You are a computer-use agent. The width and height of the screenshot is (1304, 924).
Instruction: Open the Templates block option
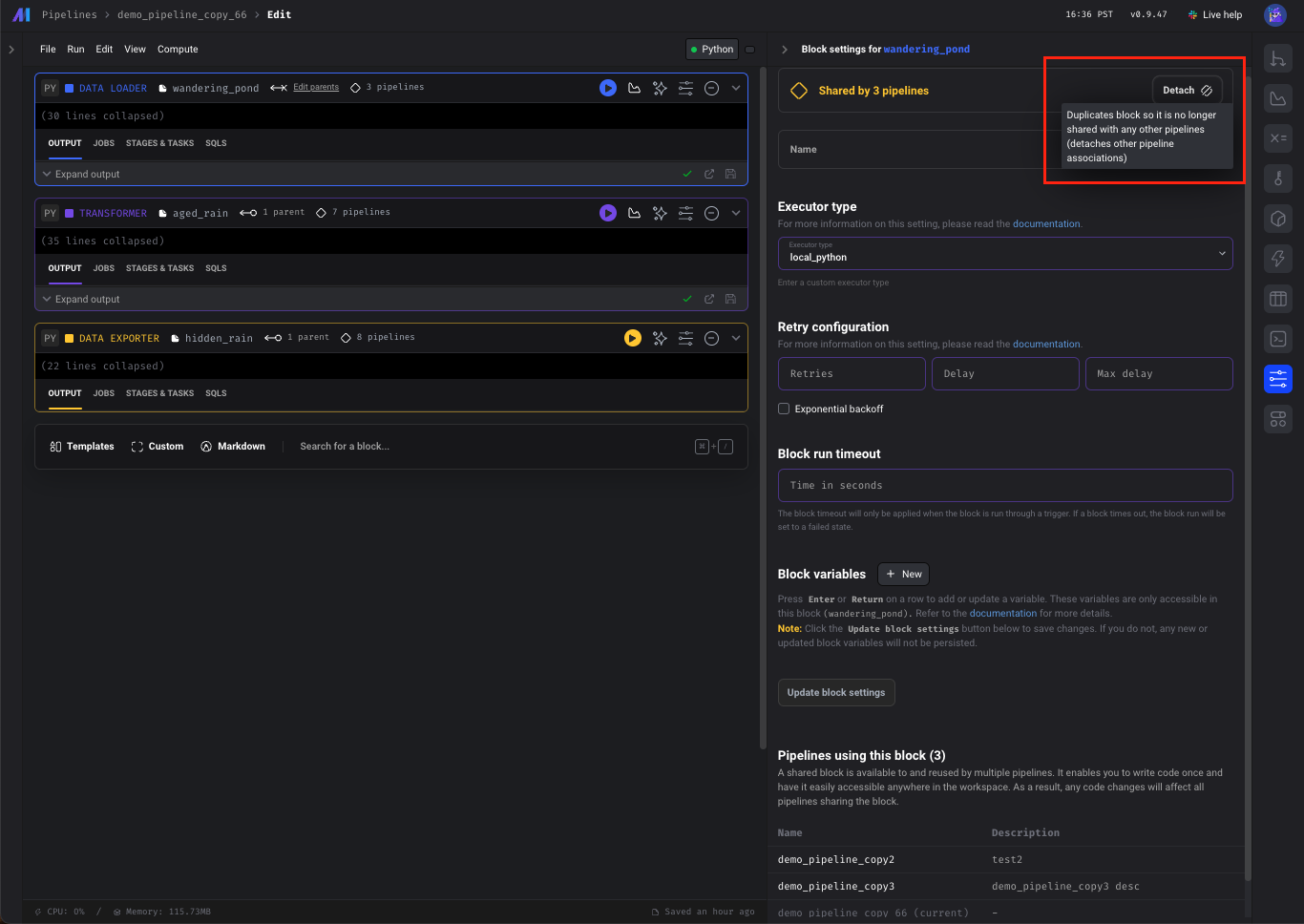tap(81, 447)
